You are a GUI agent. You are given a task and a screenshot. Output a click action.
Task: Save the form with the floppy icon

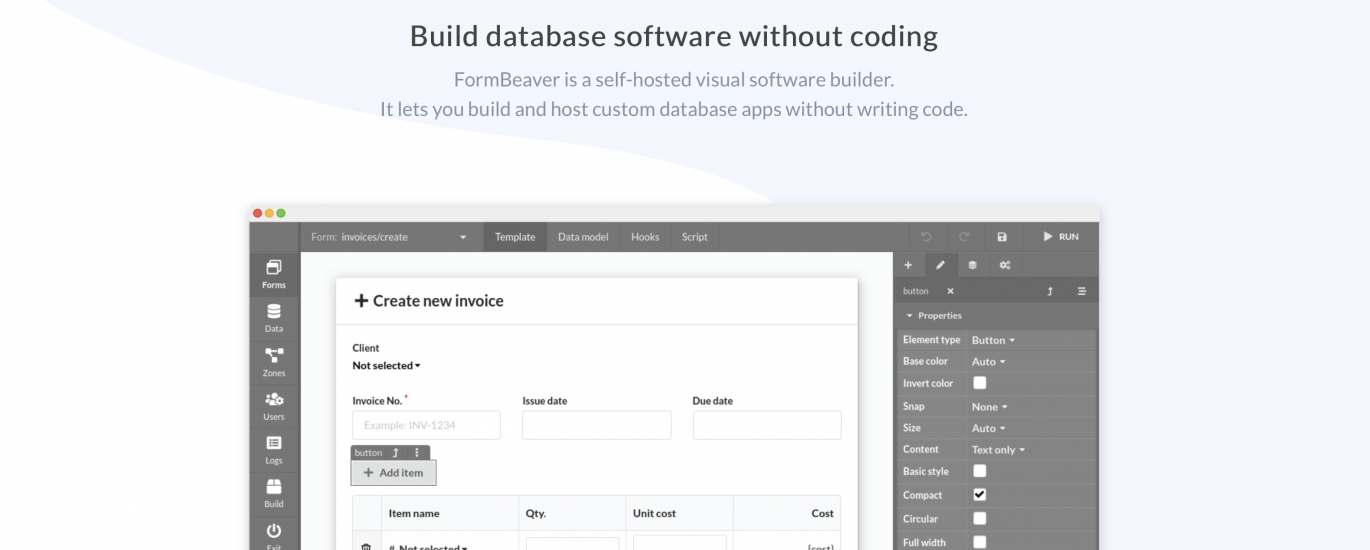click(x=1002, y=237)
